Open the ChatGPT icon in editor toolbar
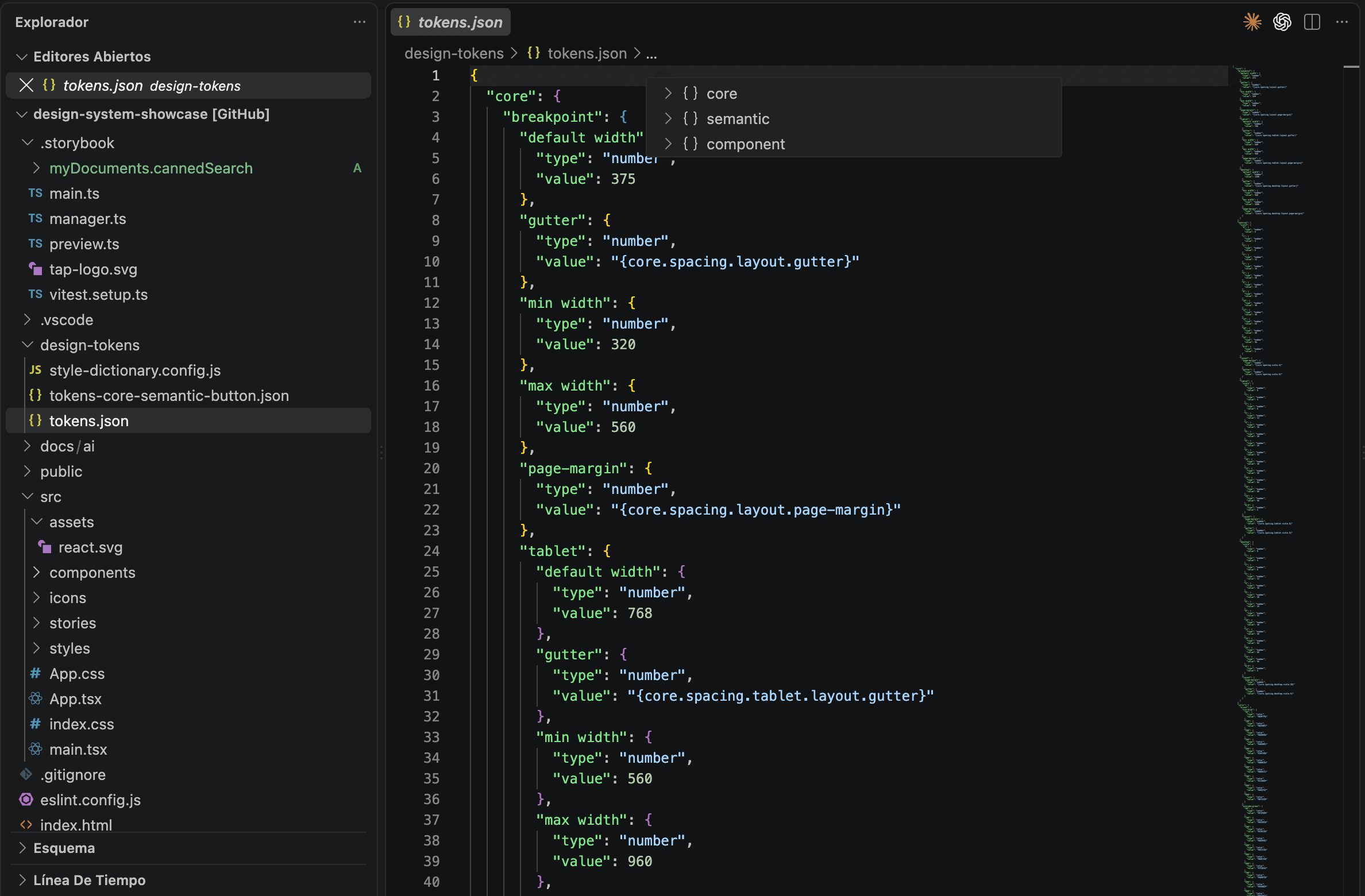This screenshot has width=1365, height=896. pyautogui.click(x=1282, y=22)
